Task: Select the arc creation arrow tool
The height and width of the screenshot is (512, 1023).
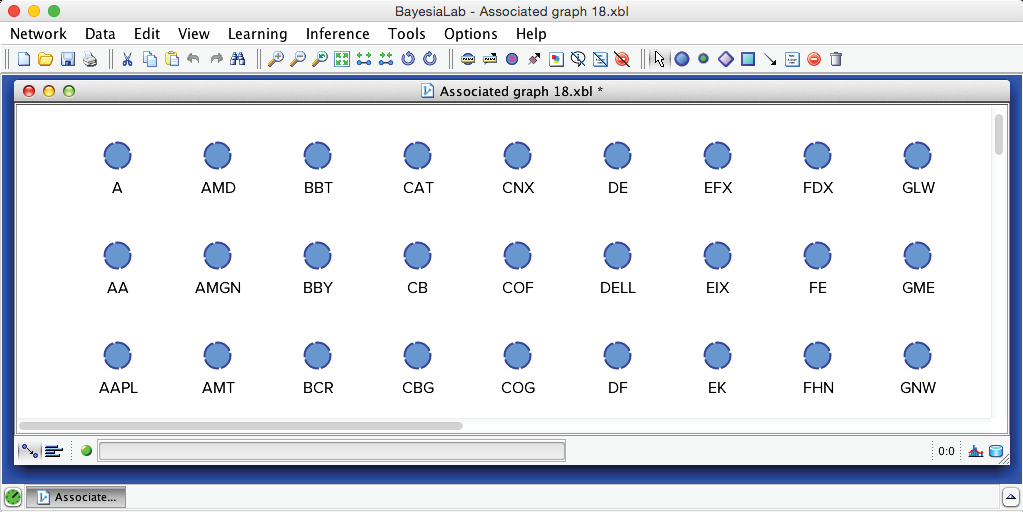Action: (771, 60)
